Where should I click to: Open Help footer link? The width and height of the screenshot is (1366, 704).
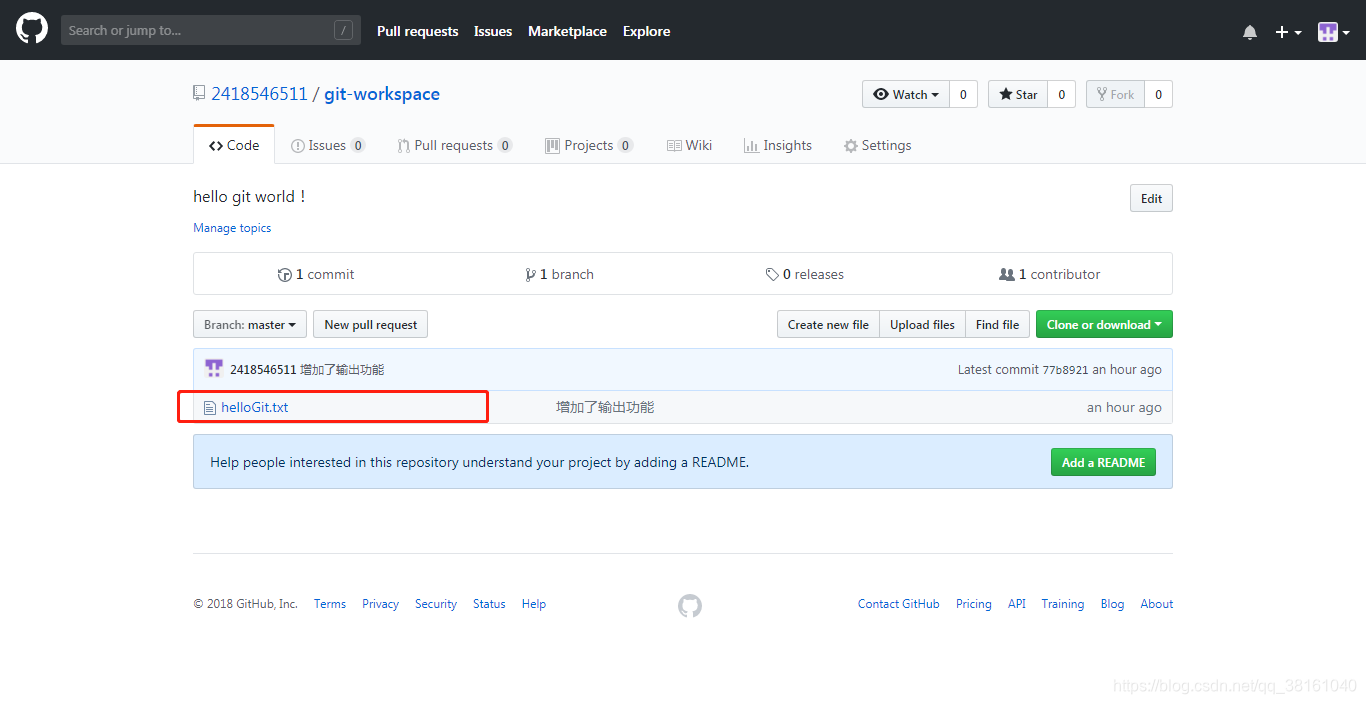click(534, 604)
